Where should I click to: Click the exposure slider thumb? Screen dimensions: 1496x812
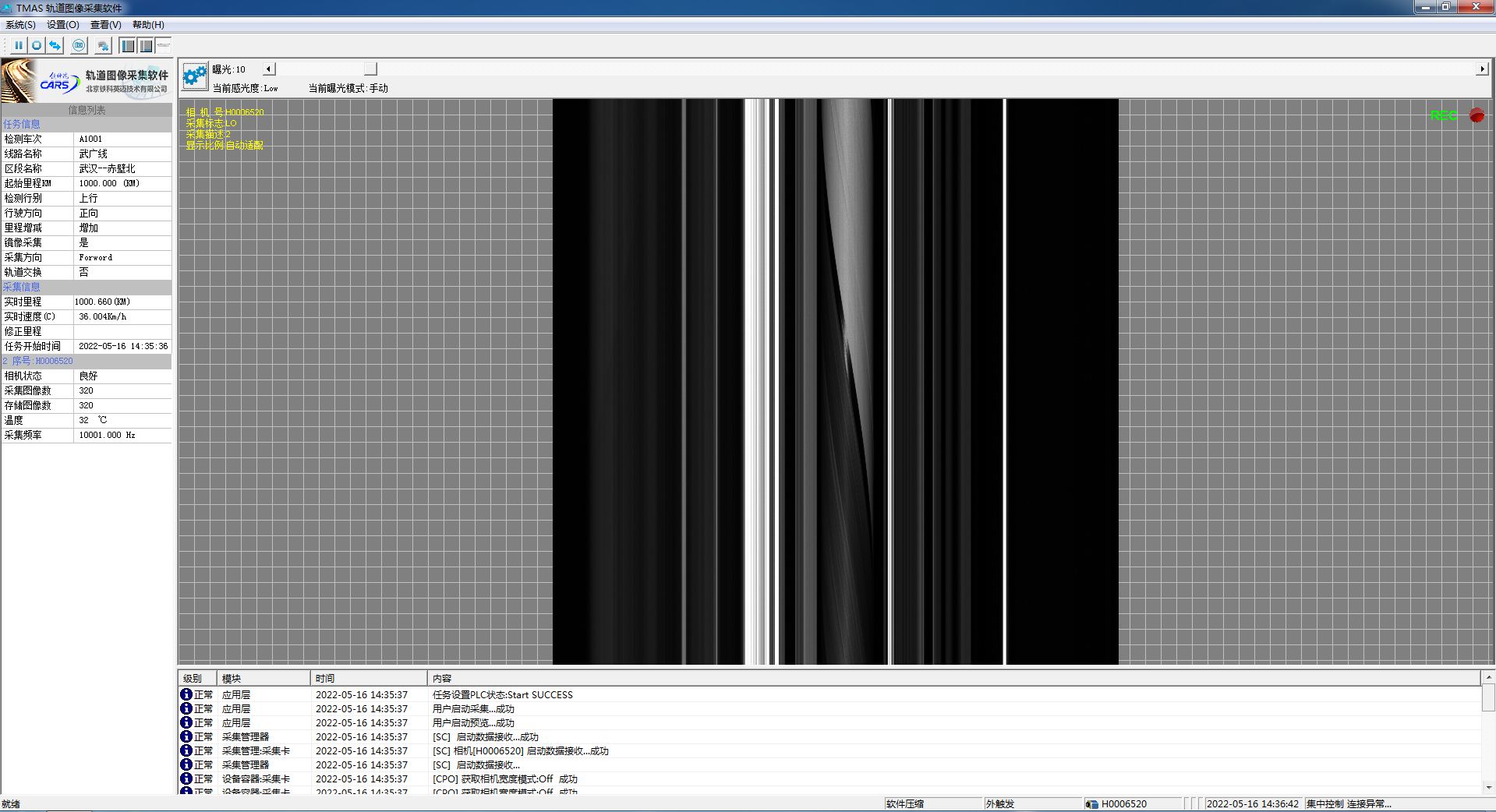[x=370, y=69]
